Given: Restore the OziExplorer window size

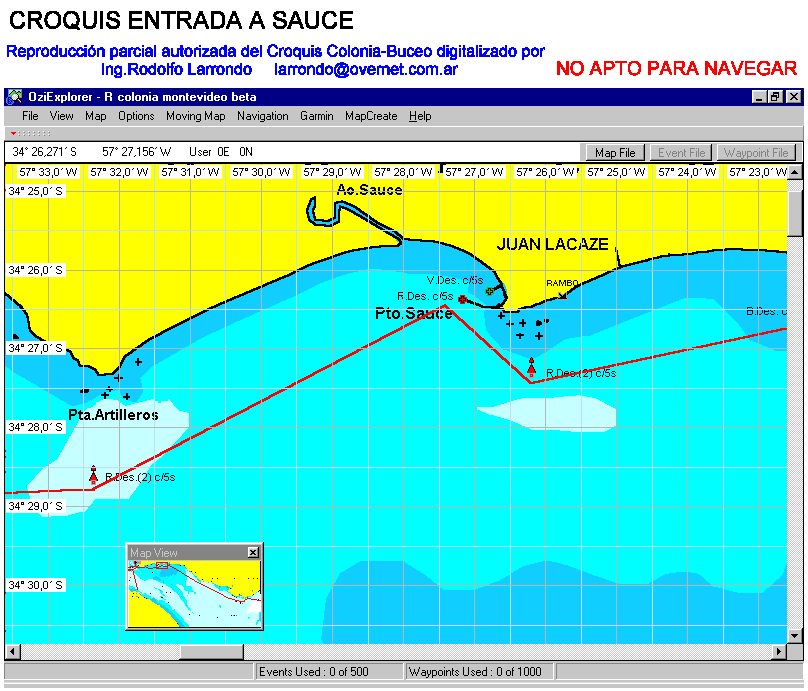Looking at the screenshot, I should coord(775,97).
